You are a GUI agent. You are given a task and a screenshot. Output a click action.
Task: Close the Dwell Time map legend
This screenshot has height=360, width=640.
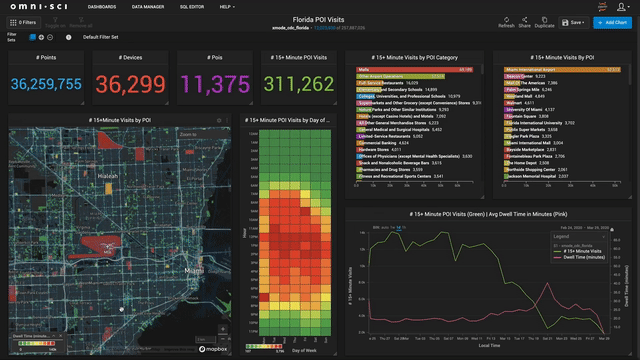60,336
